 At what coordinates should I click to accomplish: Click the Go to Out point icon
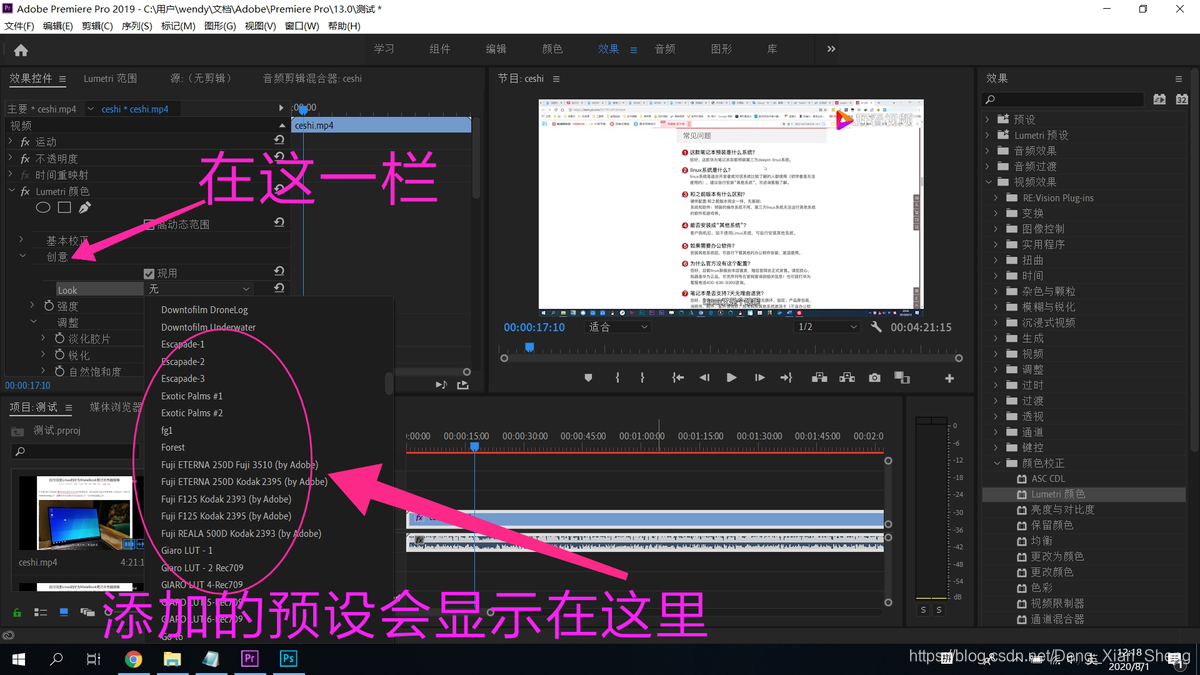[786, 378]
